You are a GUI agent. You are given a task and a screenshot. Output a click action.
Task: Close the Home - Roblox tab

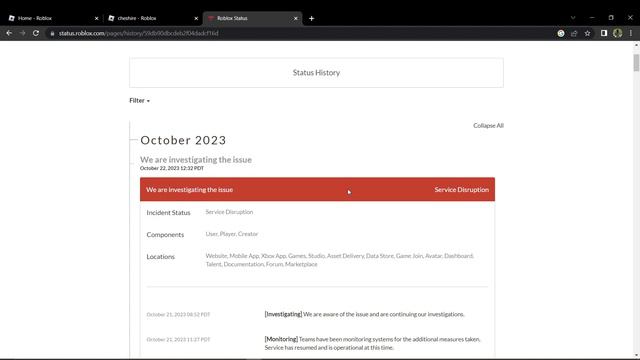point(97,18)
